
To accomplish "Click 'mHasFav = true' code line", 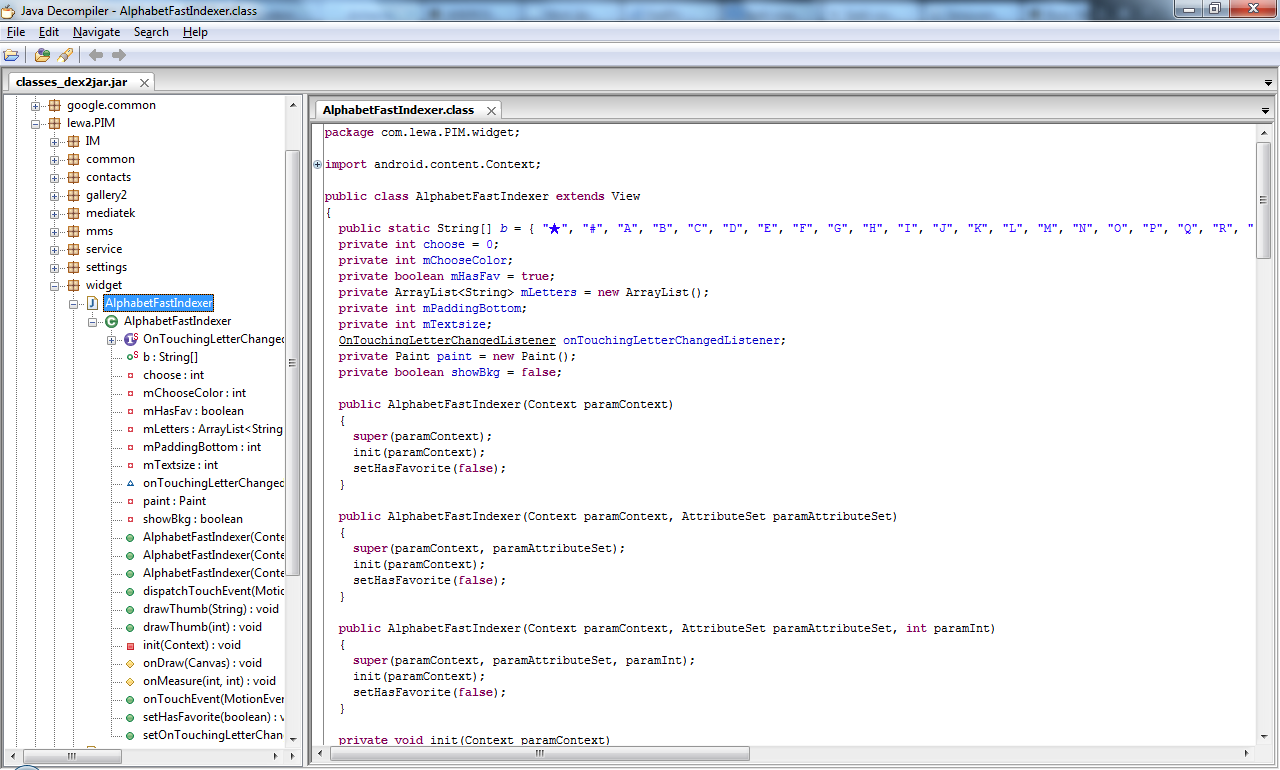I will click(446, 276).
